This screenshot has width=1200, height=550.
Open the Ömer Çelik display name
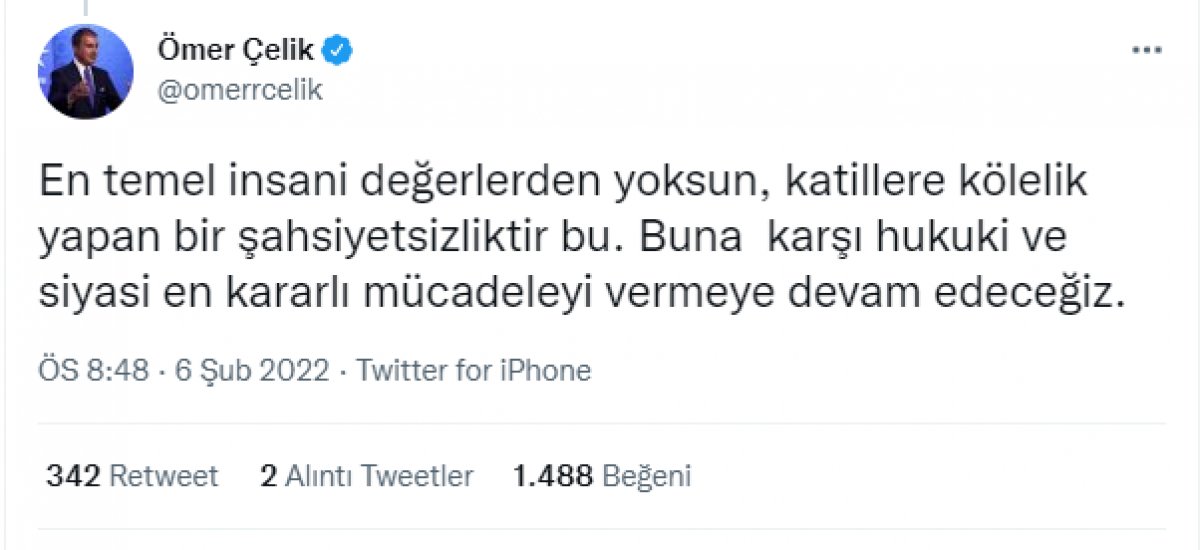(236, 50)
